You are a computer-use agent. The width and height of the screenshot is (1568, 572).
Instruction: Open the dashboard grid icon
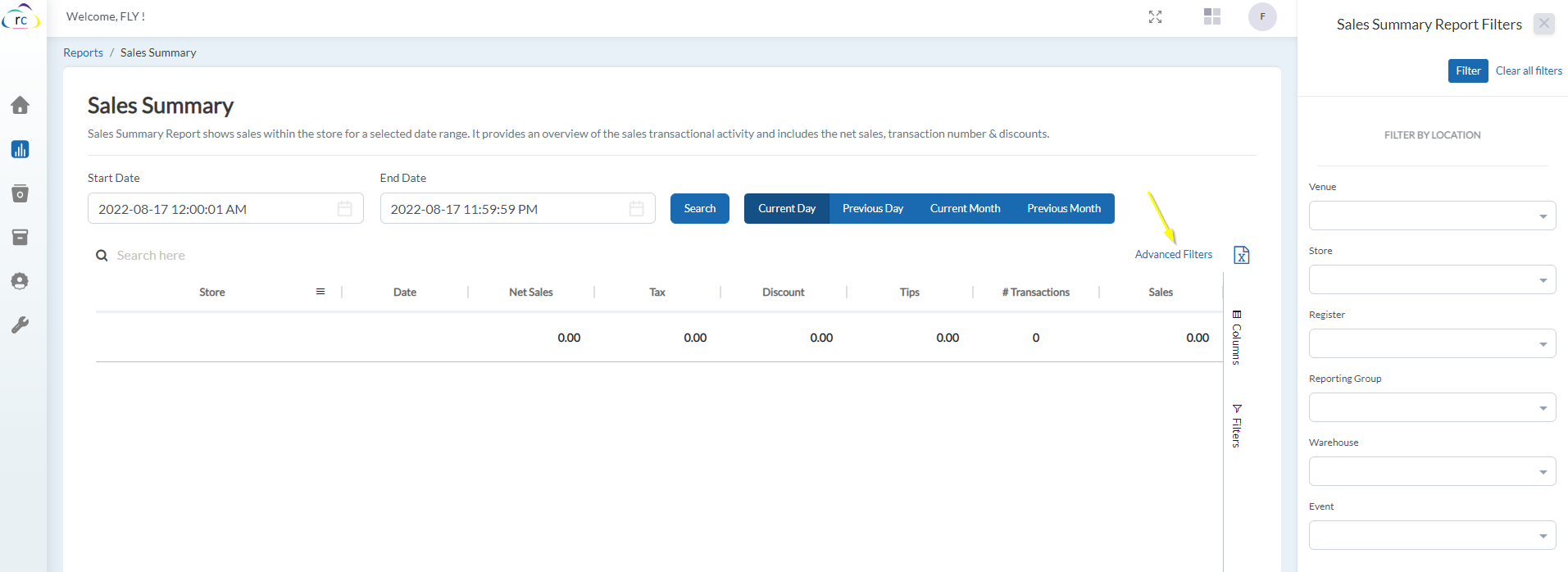pyautogui.click(x=1212, y=16)
